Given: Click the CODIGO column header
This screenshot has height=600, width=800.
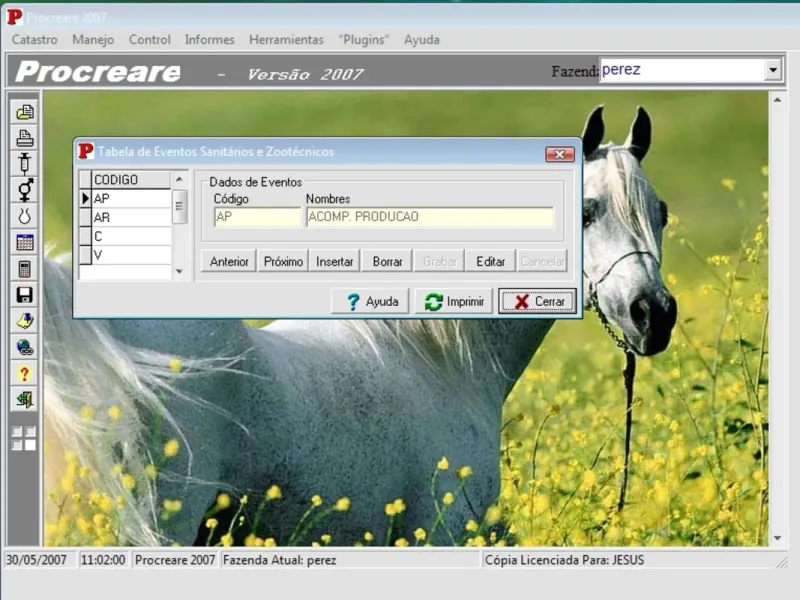Looking at the screenshot, I should tap(131, 180).
